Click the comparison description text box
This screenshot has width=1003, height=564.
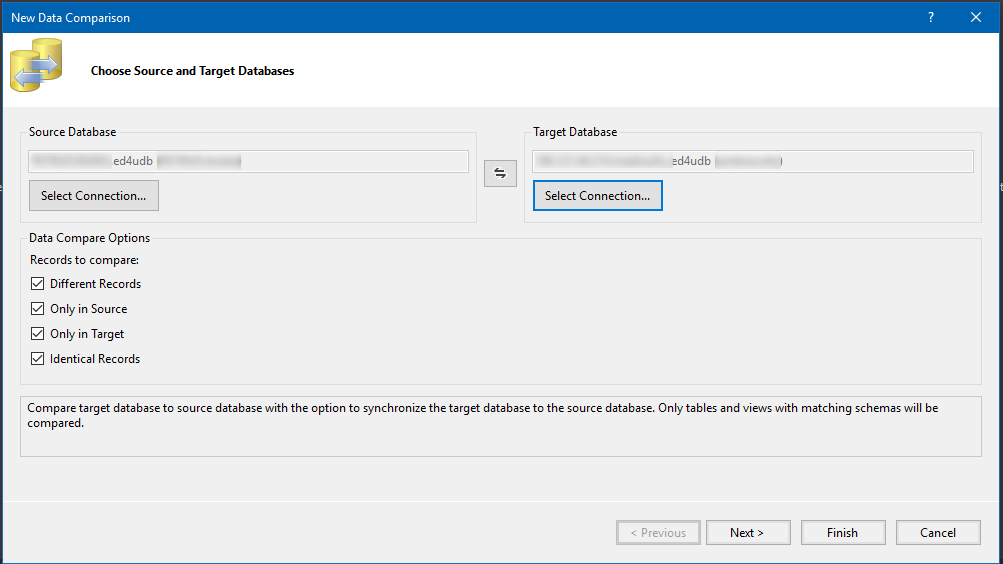tap(501, 427)
